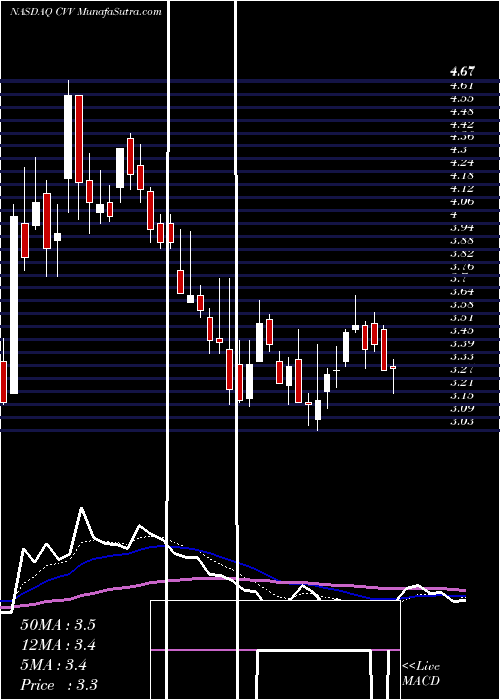Click the 4.12 price axis label
Image resolution: width=500 pixels, height=700 pixels.
point(462,189)
